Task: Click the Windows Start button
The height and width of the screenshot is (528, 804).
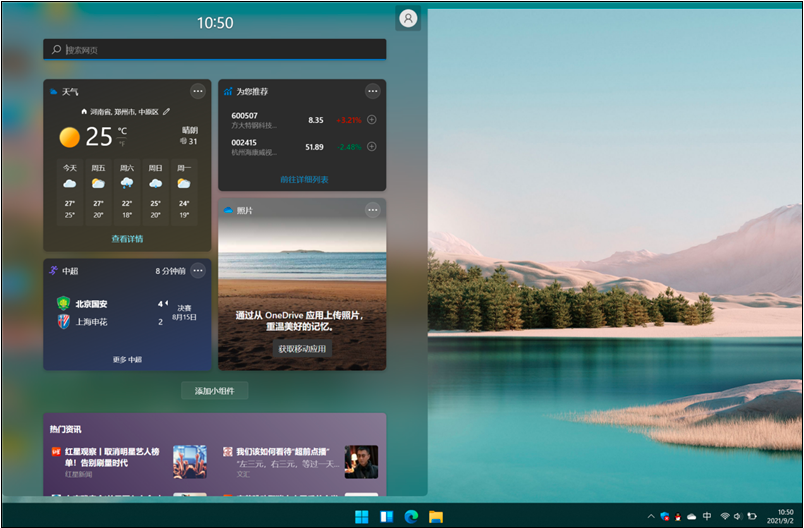Action: point(361,517)
